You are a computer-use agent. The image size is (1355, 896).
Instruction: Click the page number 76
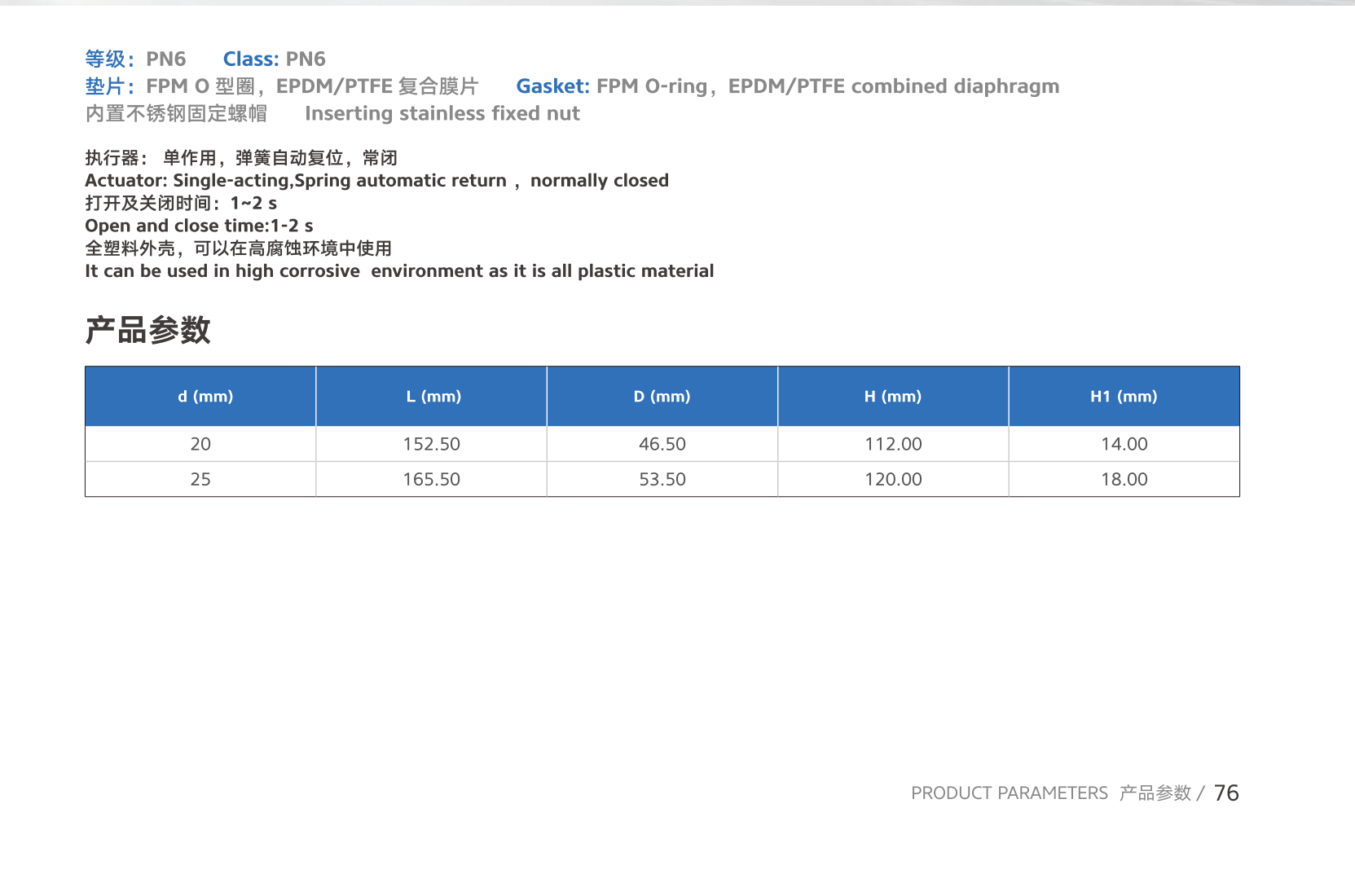click(1226, 793)
